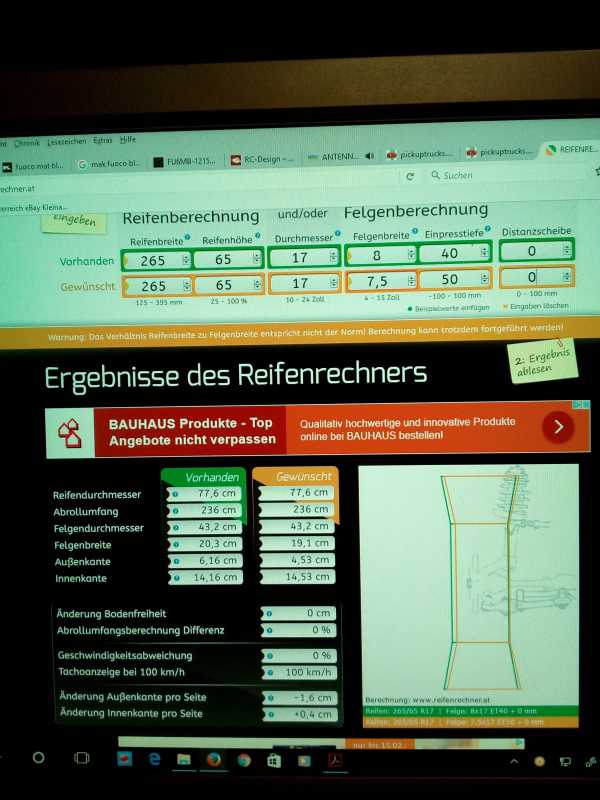The height and width of the screenshot is (800, 600).
Task: Open Windows Store from taskbar
Action: coord(274,761)
